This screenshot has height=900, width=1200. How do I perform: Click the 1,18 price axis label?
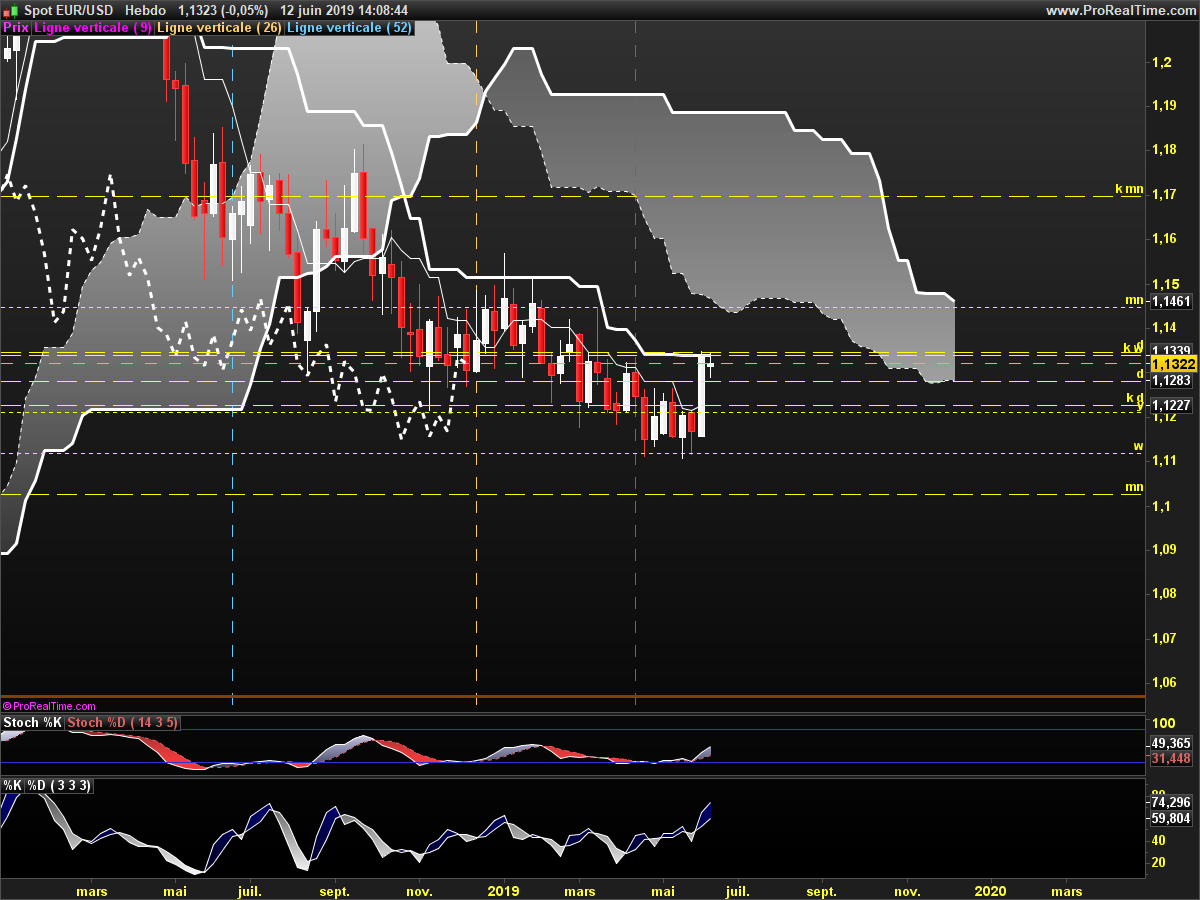pos(1164,150)
